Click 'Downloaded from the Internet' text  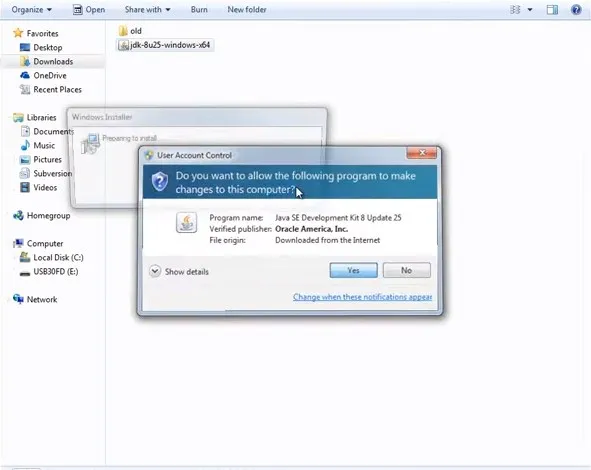tap(328, 240)
